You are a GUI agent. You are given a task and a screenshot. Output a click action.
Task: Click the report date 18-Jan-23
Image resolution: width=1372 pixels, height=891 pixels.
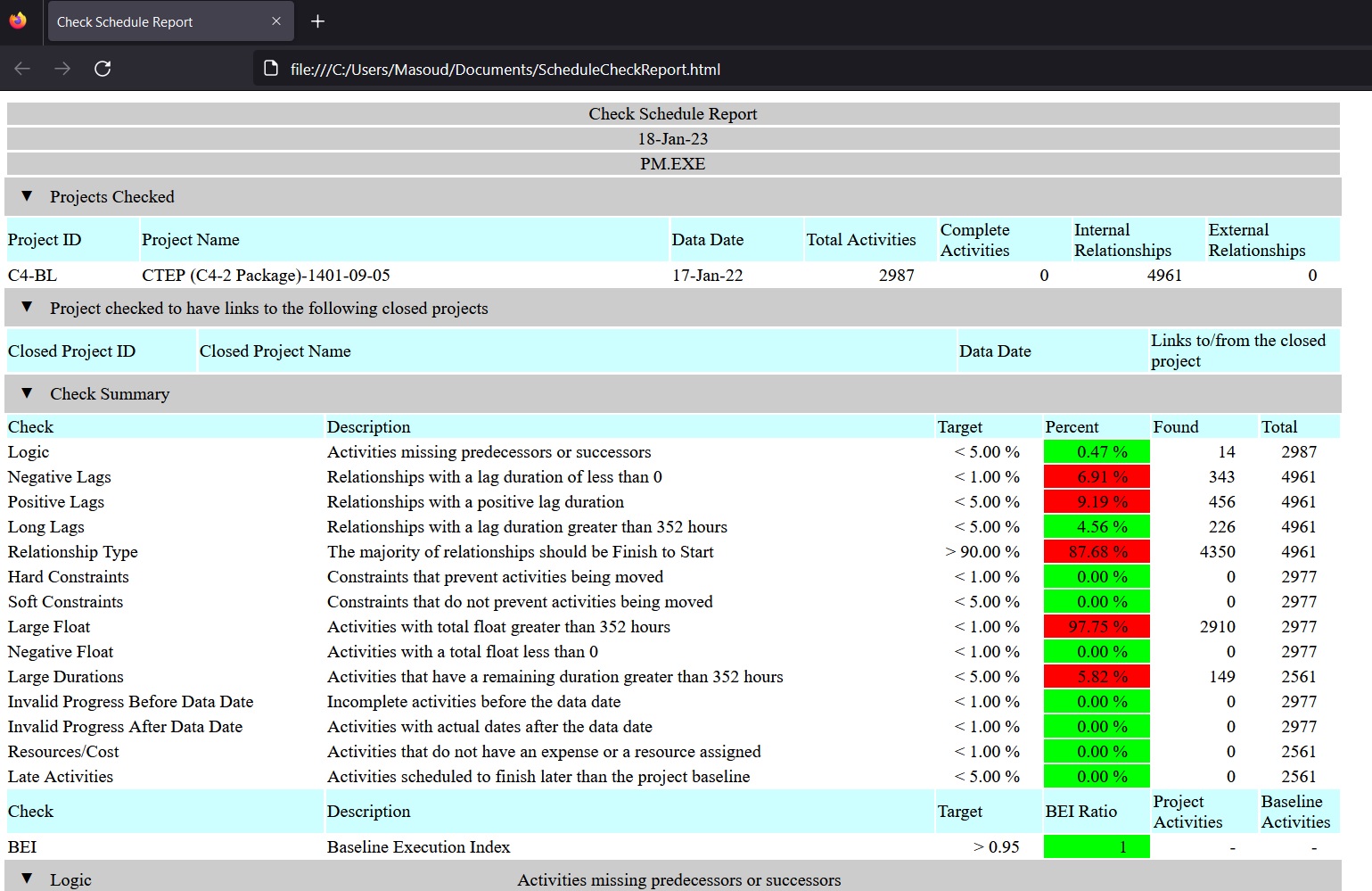coord(673,139)
